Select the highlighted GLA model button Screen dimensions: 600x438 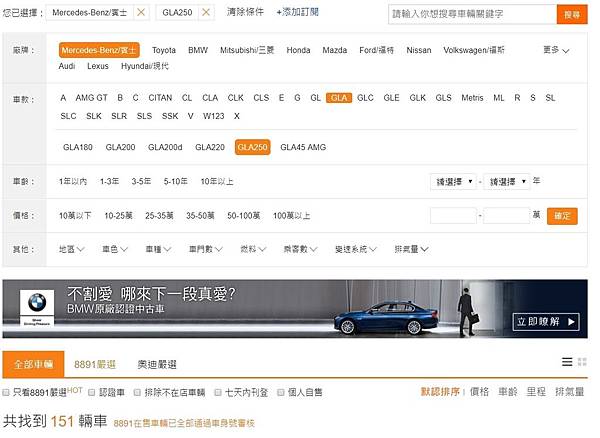click(339, 98)
